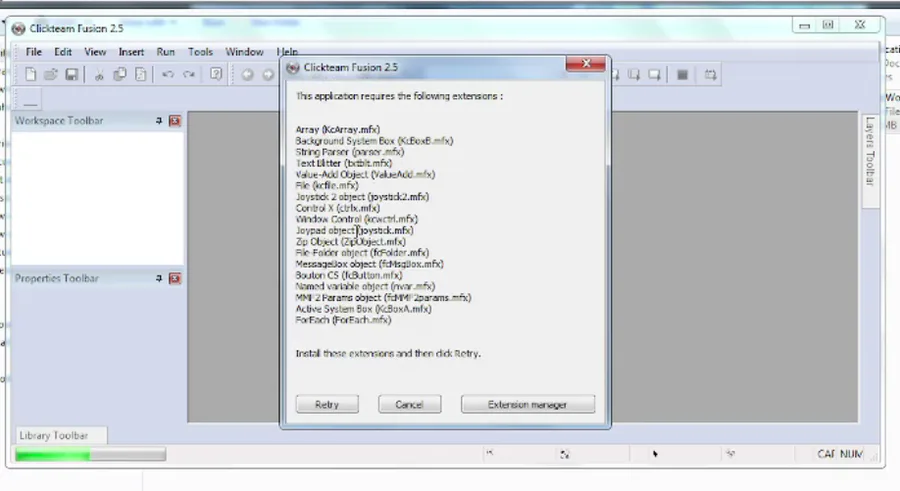Click the Workspace Toolbar panel title
Screen dimensions: 900x491
click(x=59, y=121)
